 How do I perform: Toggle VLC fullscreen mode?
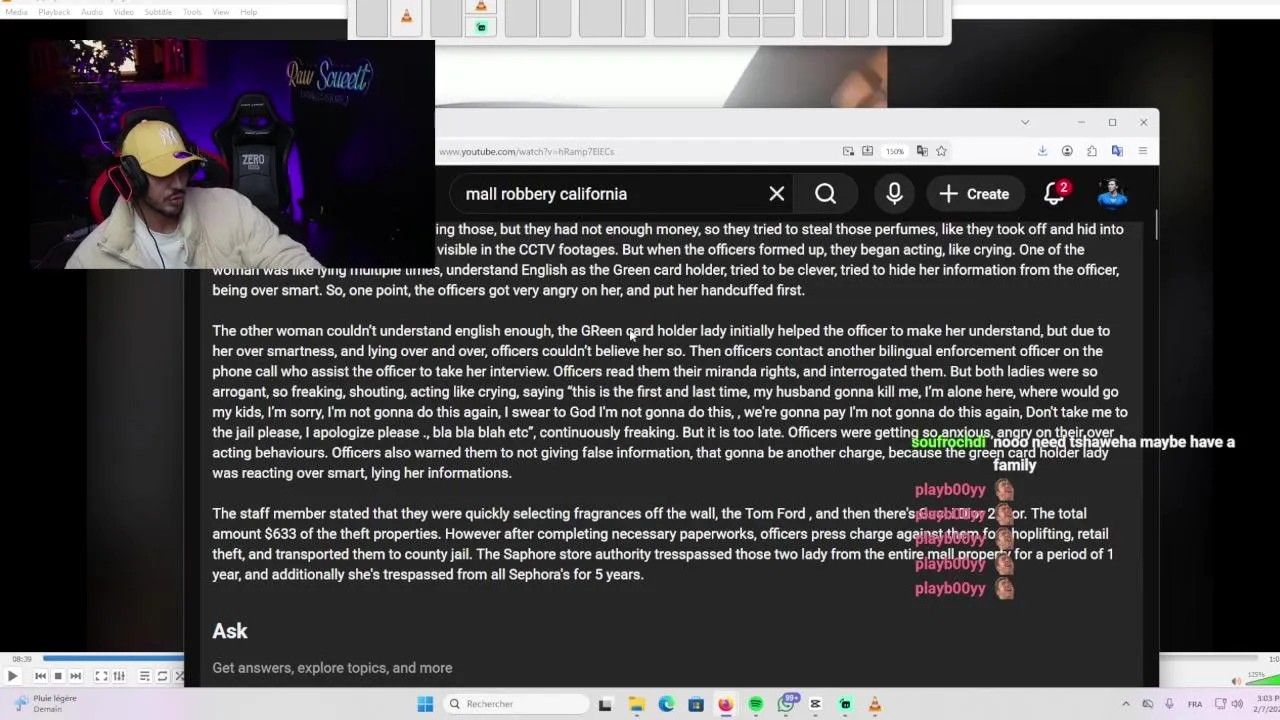pos(101,676)
